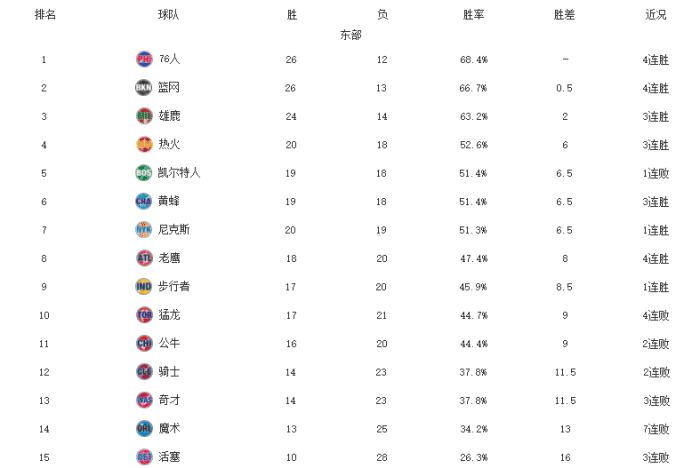
Task: Click the 近况 column header
Action: pyautogui.click(x=656, y=15)
